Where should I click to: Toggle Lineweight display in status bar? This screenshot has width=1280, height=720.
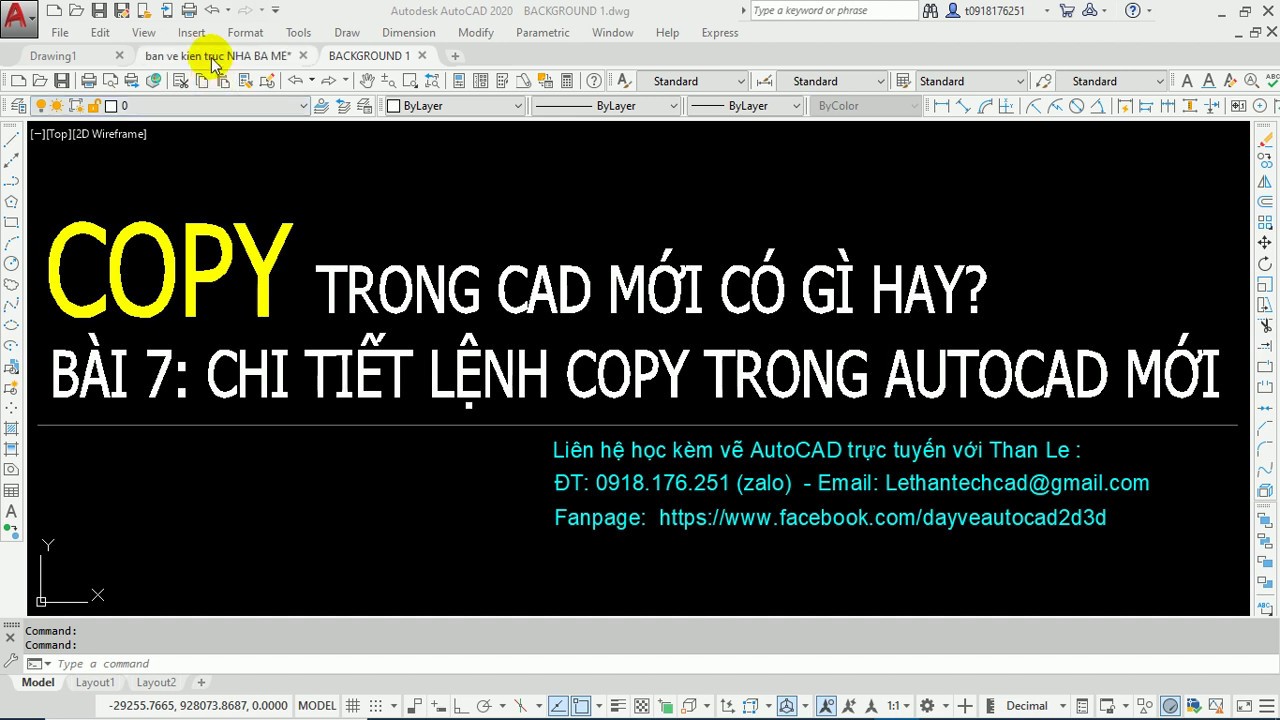[618, 706]
